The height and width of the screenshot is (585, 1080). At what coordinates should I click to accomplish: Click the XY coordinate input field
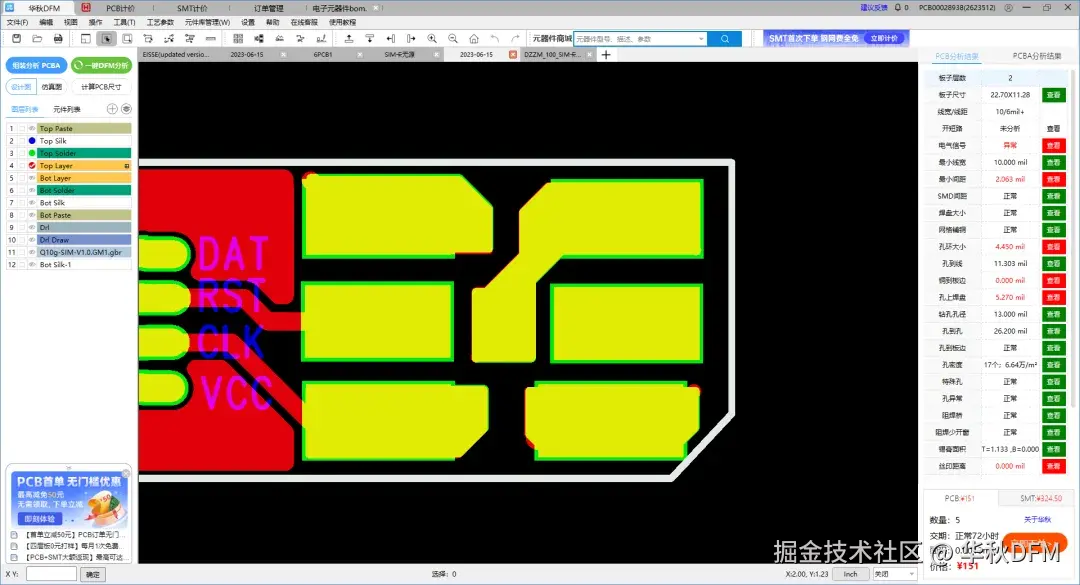51,574
